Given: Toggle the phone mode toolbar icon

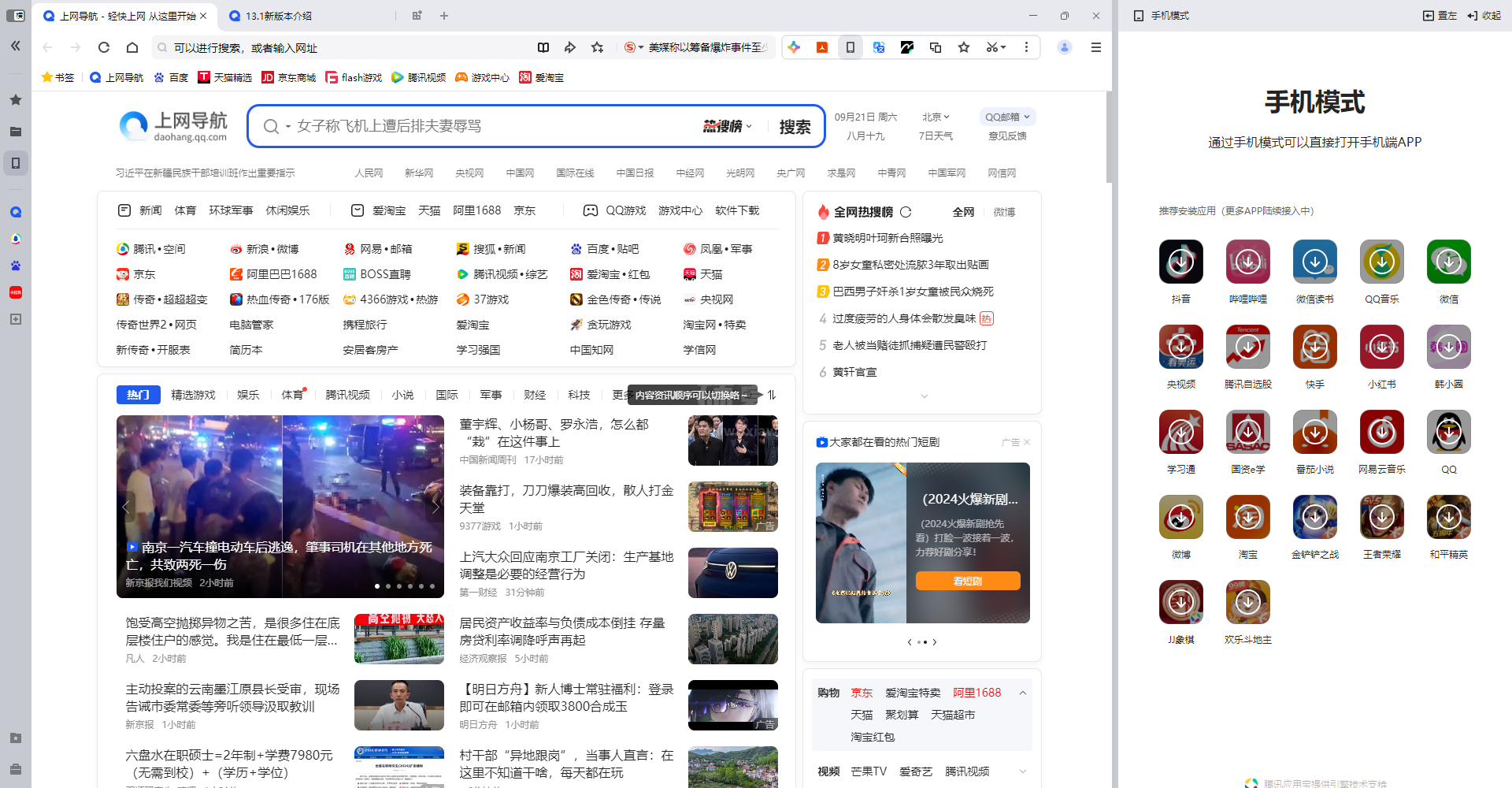Looking at the screenshot, I should click(850, 47).
